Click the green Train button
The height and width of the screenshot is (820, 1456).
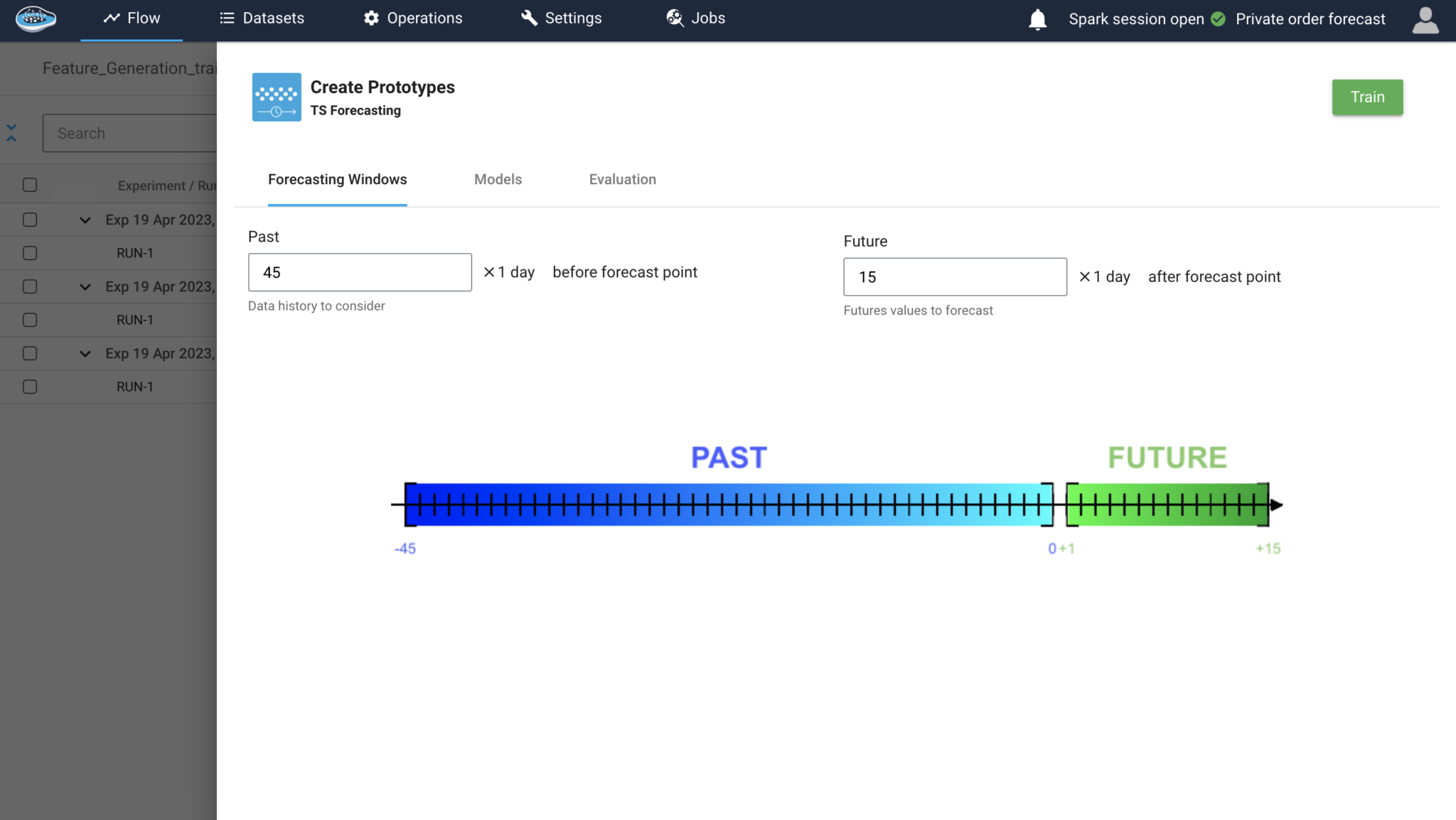(1367, 97)
